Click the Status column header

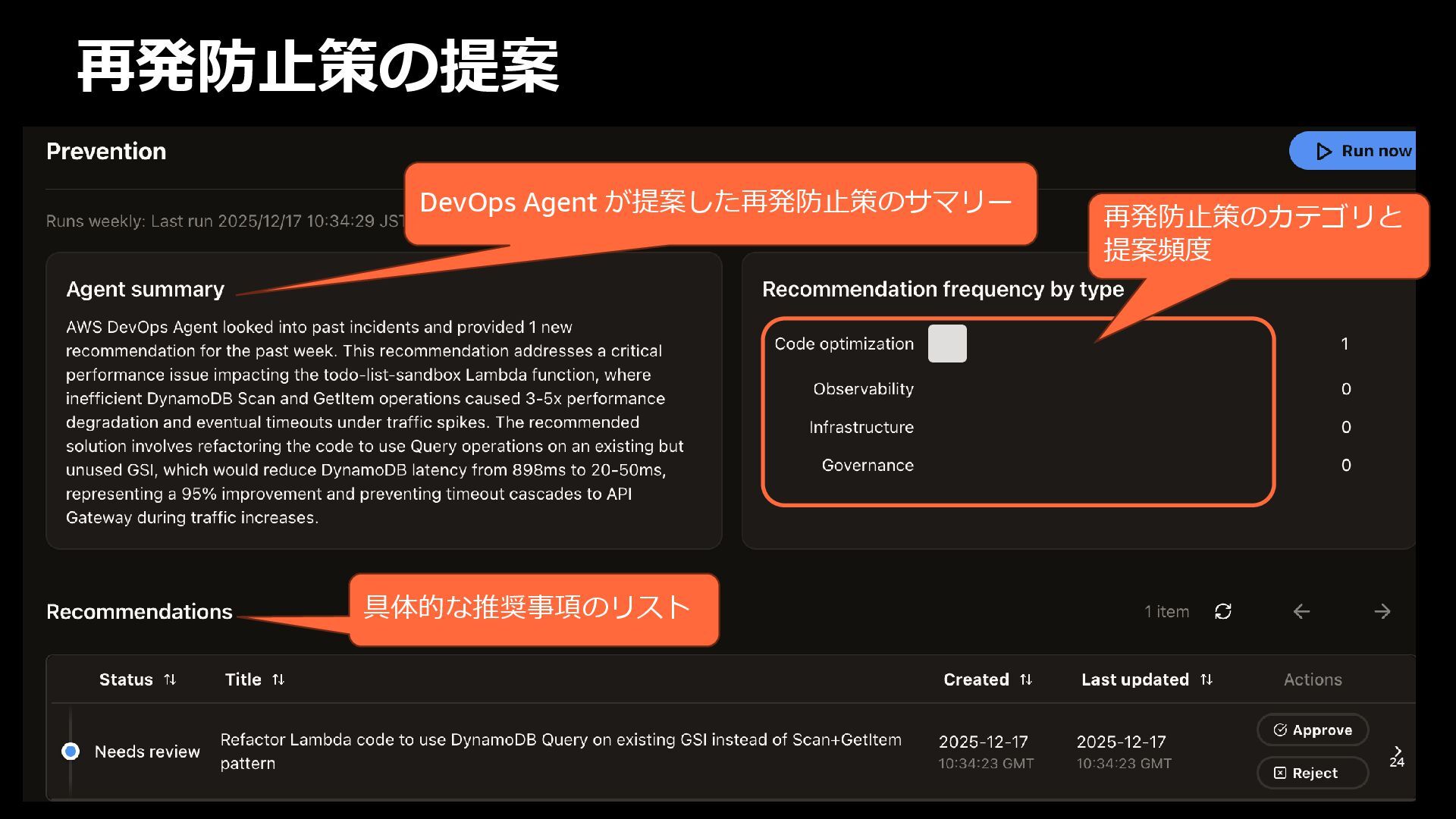click(126, 679)
